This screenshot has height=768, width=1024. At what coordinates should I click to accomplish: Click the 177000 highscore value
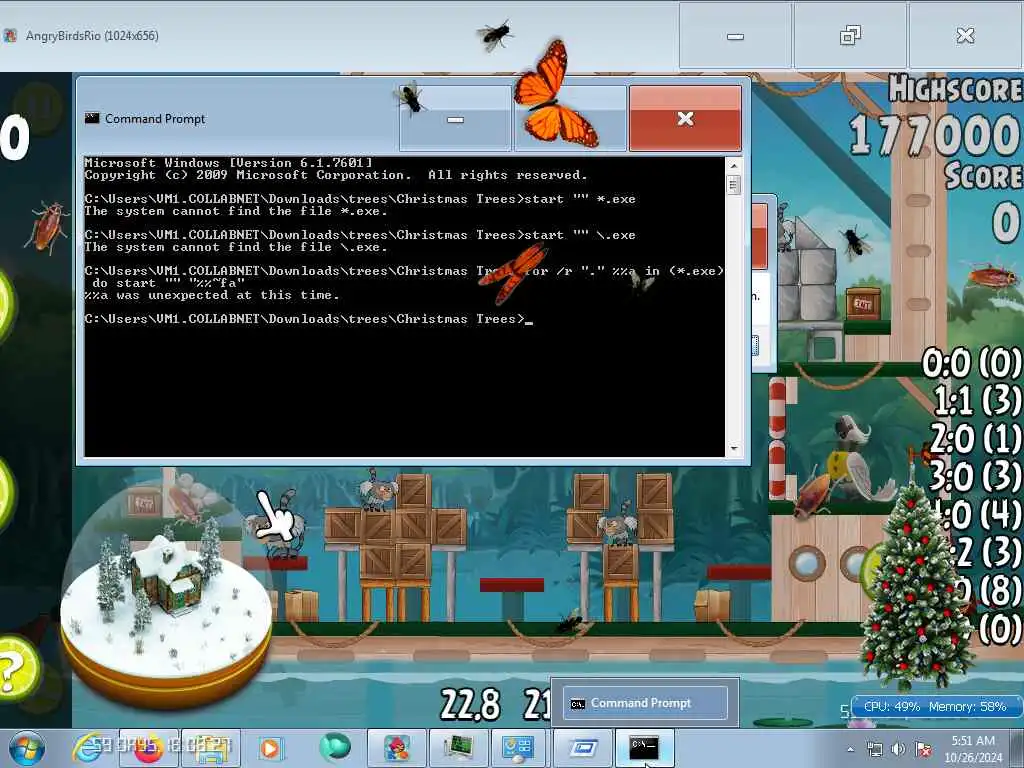(x=935, y=135)
